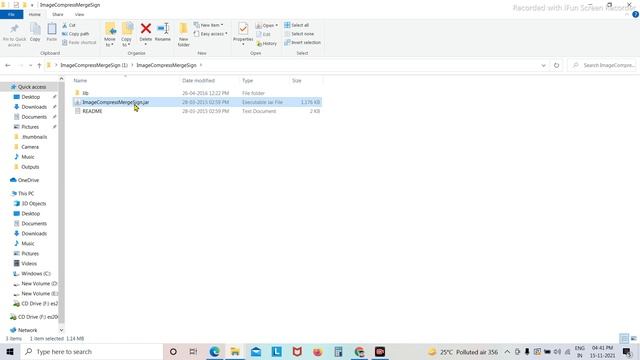Open Properties from the ribbon
640x360 pixels.
(x=243, y=33)
